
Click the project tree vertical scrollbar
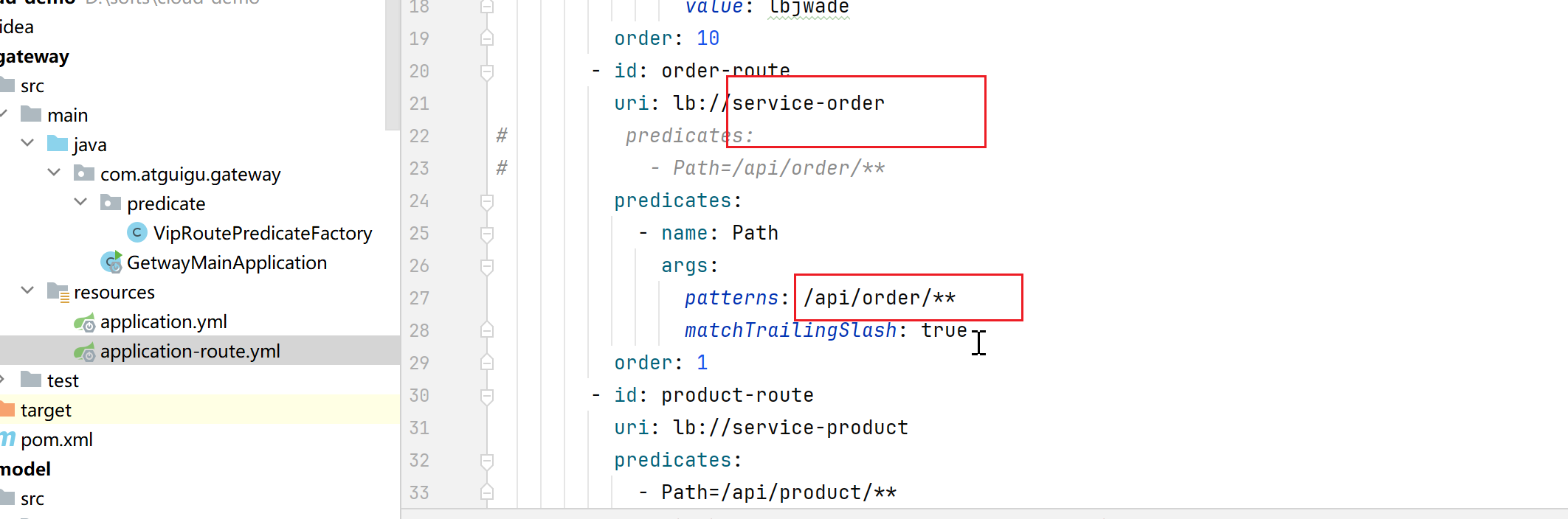[392, 65]
